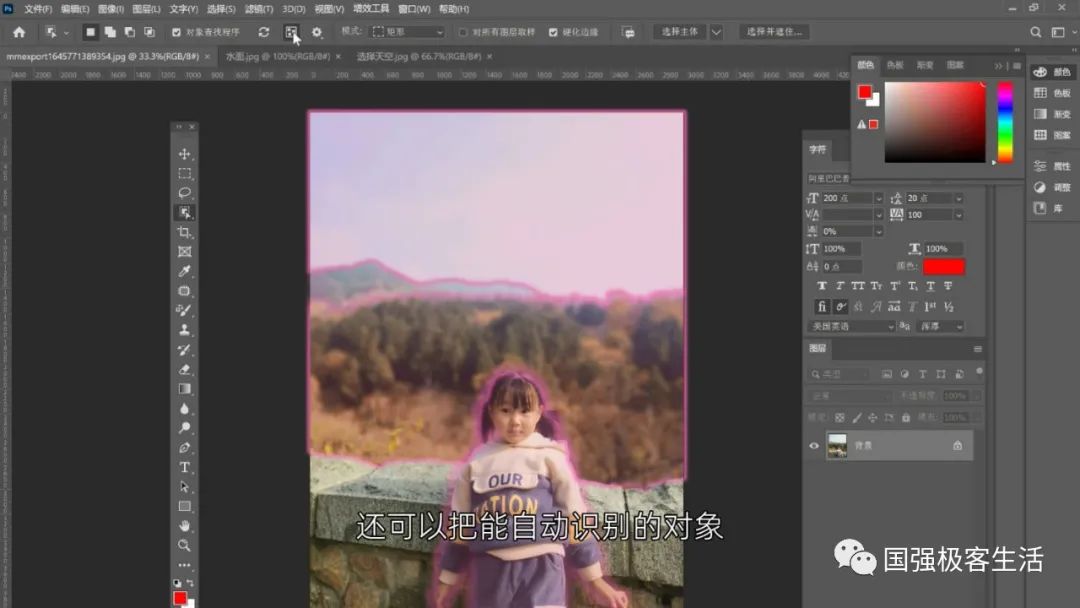Open the 选择(S) menu
Screen dimensions: 1080x608
[221, 9]
